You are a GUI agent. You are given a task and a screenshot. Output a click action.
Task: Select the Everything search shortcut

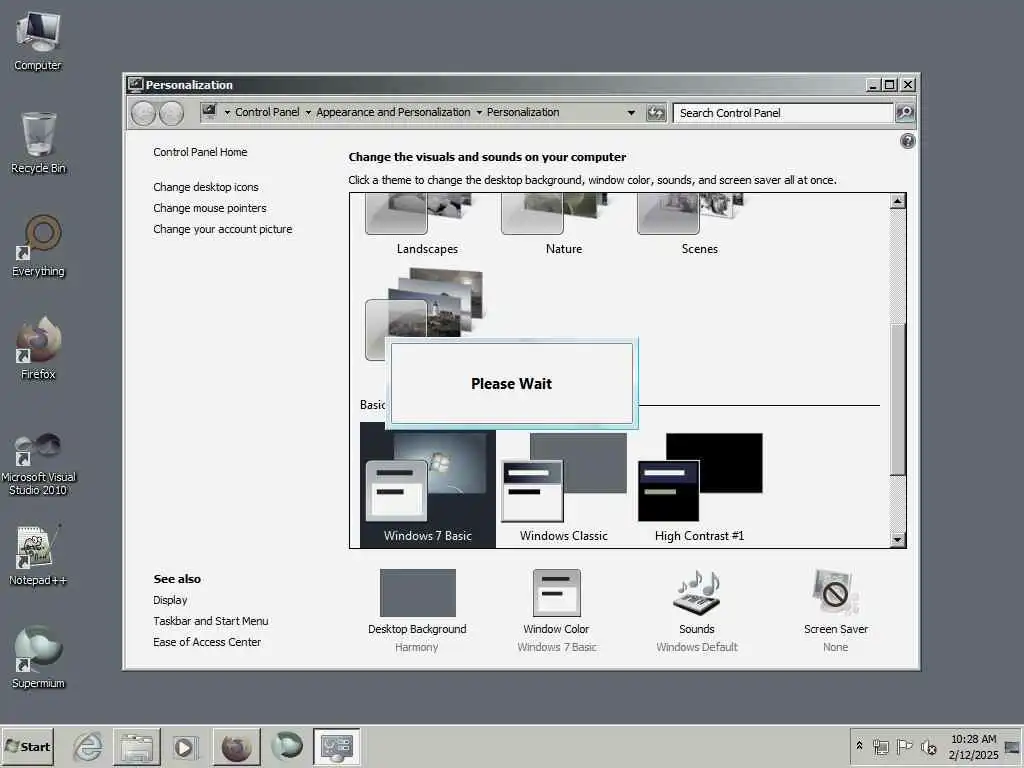pyautogui.click(x=38, y=246)
